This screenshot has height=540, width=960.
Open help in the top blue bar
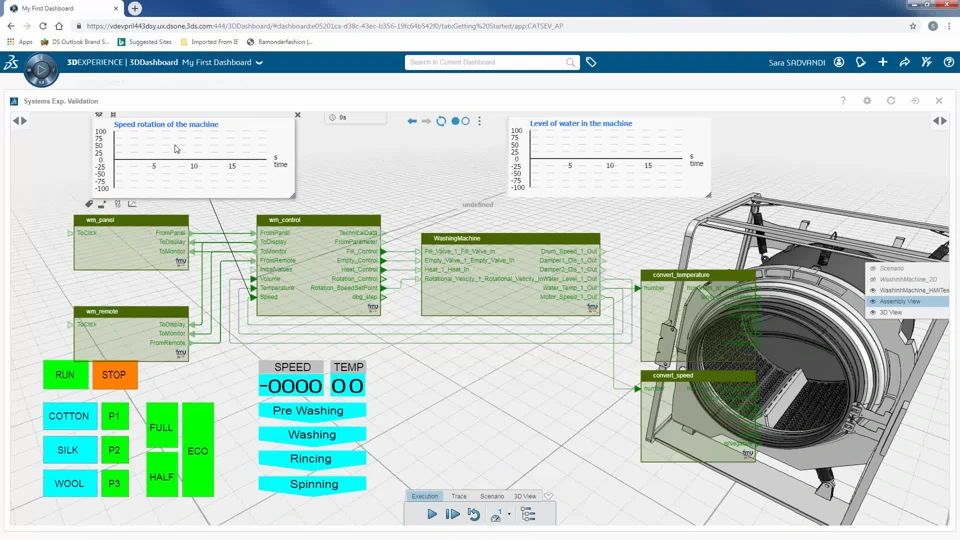948,62
